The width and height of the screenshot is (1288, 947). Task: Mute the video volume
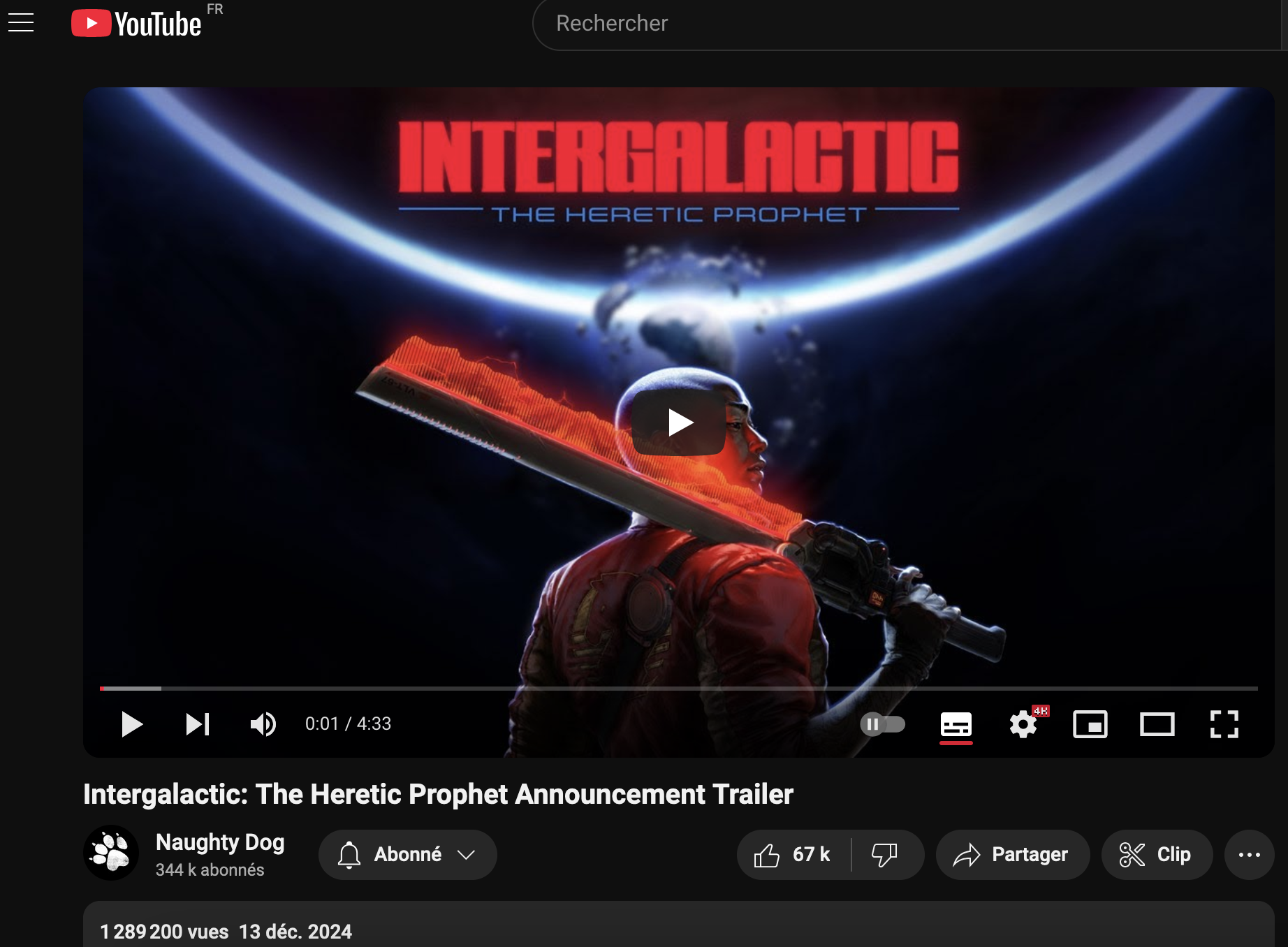pos(263,724)
